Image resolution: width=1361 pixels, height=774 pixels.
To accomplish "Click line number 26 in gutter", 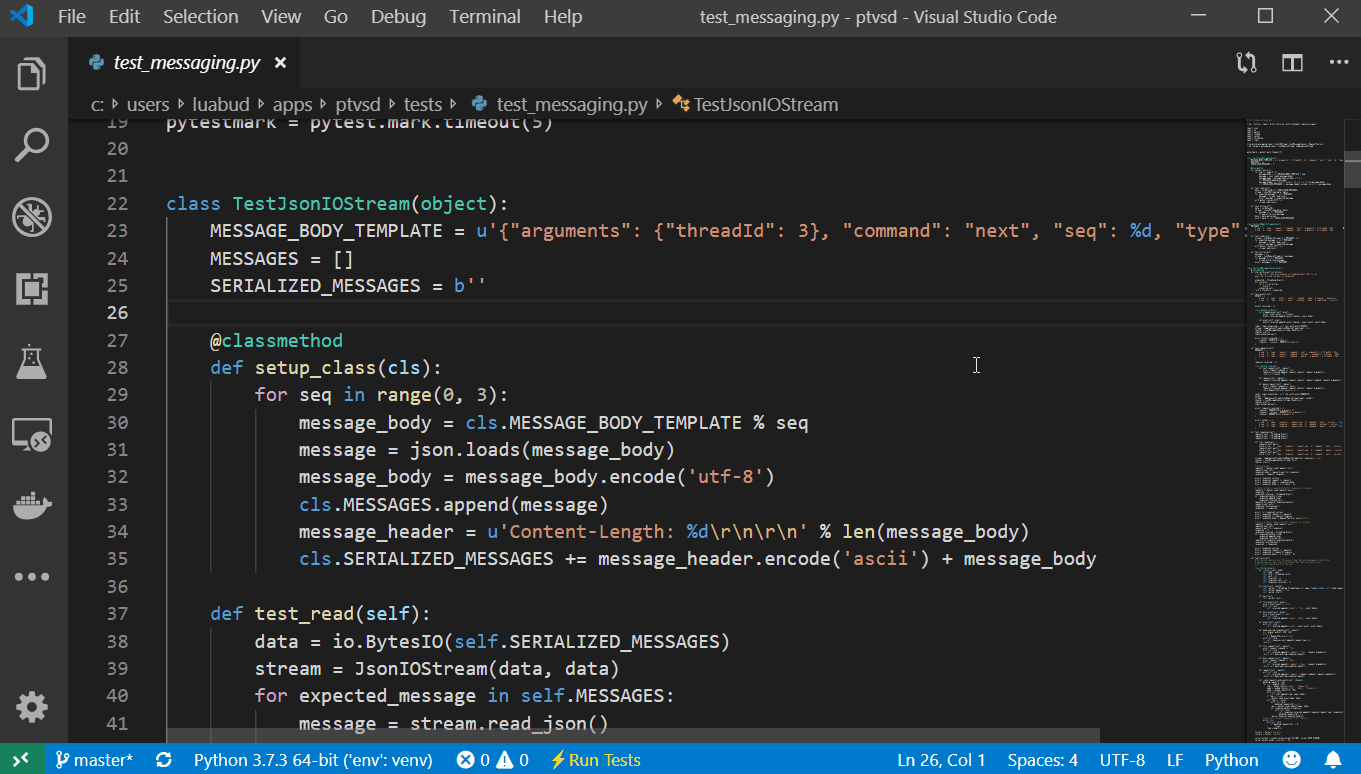I will coord(117,313).
